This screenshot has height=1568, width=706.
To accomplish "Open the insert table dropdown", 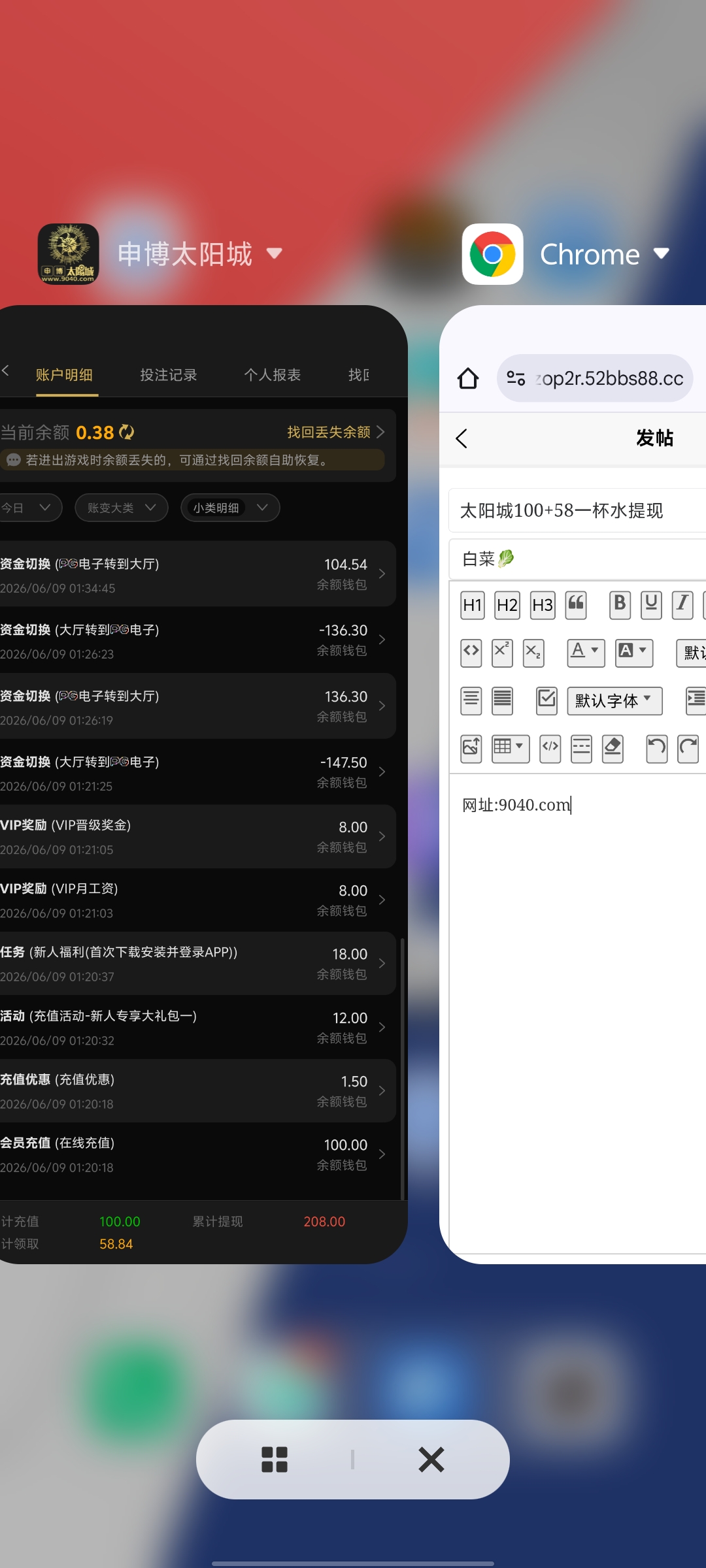I will [x=510, y=749].
